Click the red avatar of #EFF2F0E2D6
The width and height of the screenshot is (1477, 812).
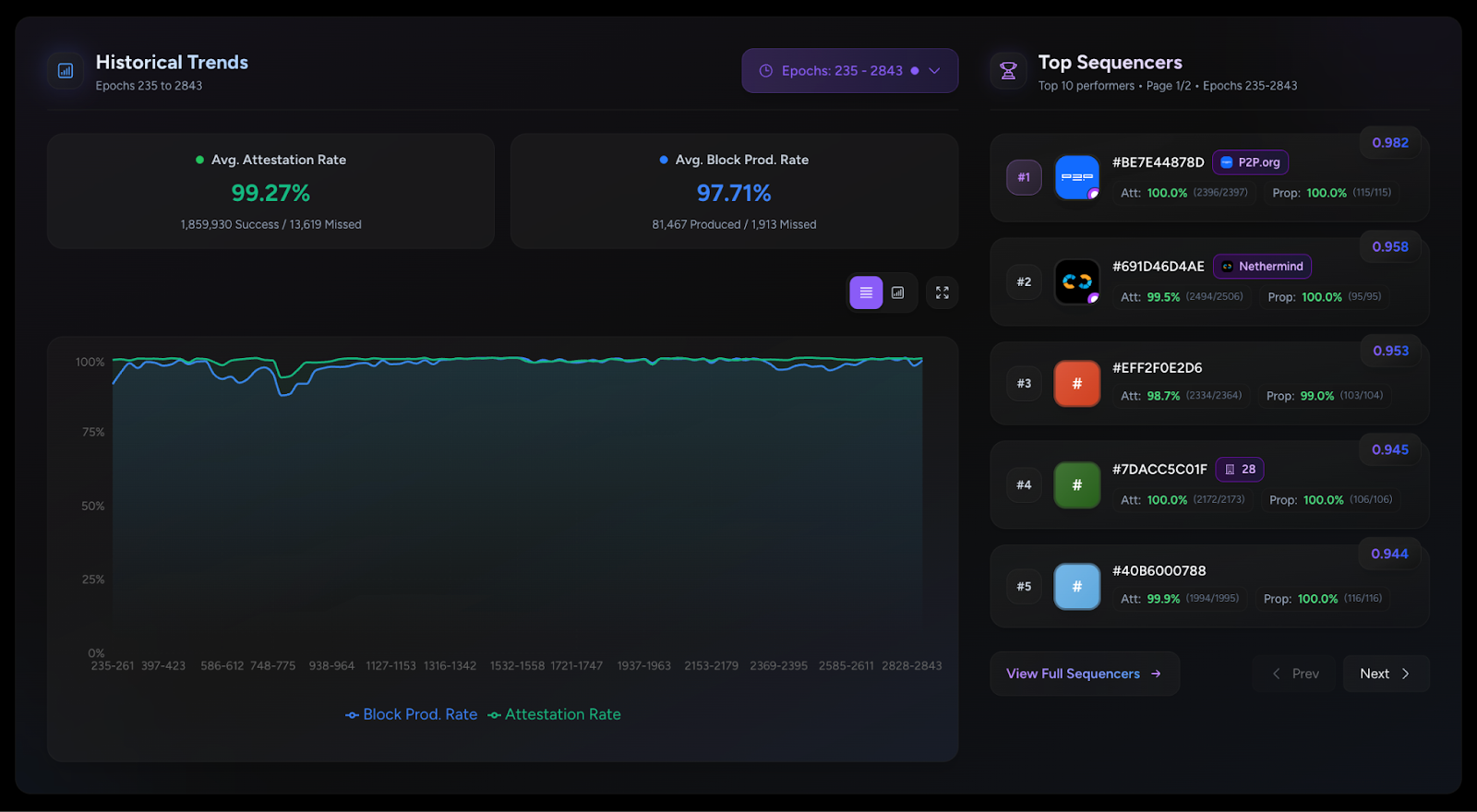(x=1076, y=384)
